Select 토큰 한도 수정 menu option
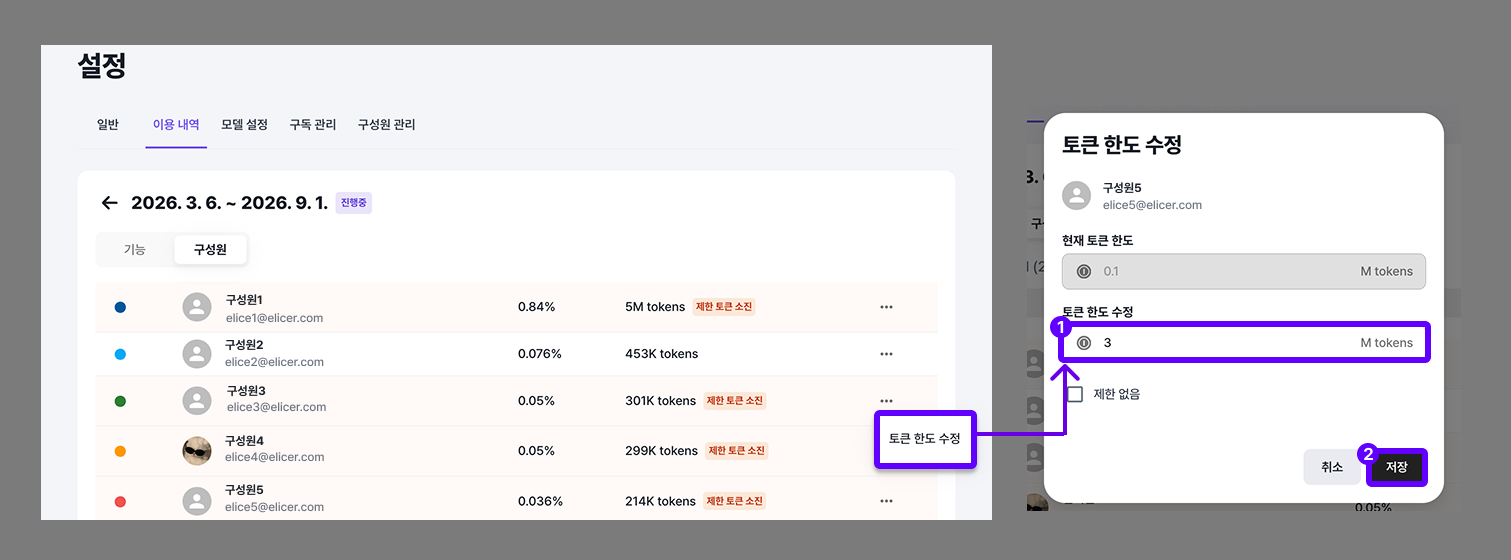The height and width of the screenshot is (560, 1511). [924, 439]
